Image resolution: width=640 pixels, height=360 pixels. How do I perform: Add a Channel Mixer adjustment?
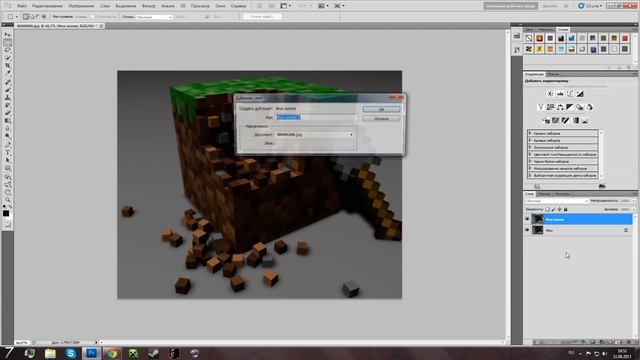pyautogui.click(x=589, y=107)
